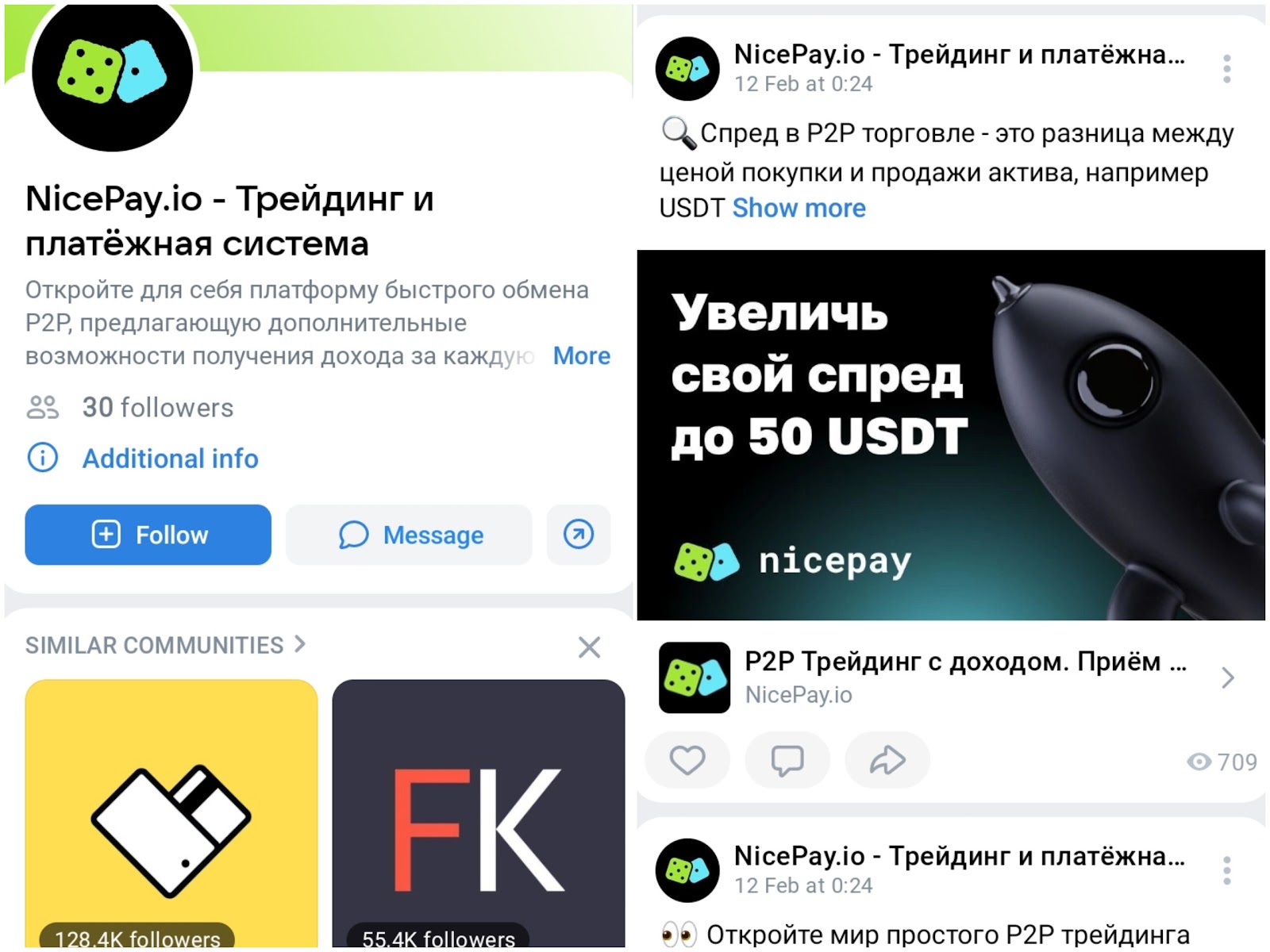Like the spread post with heart icon

(x=687, y=760)
